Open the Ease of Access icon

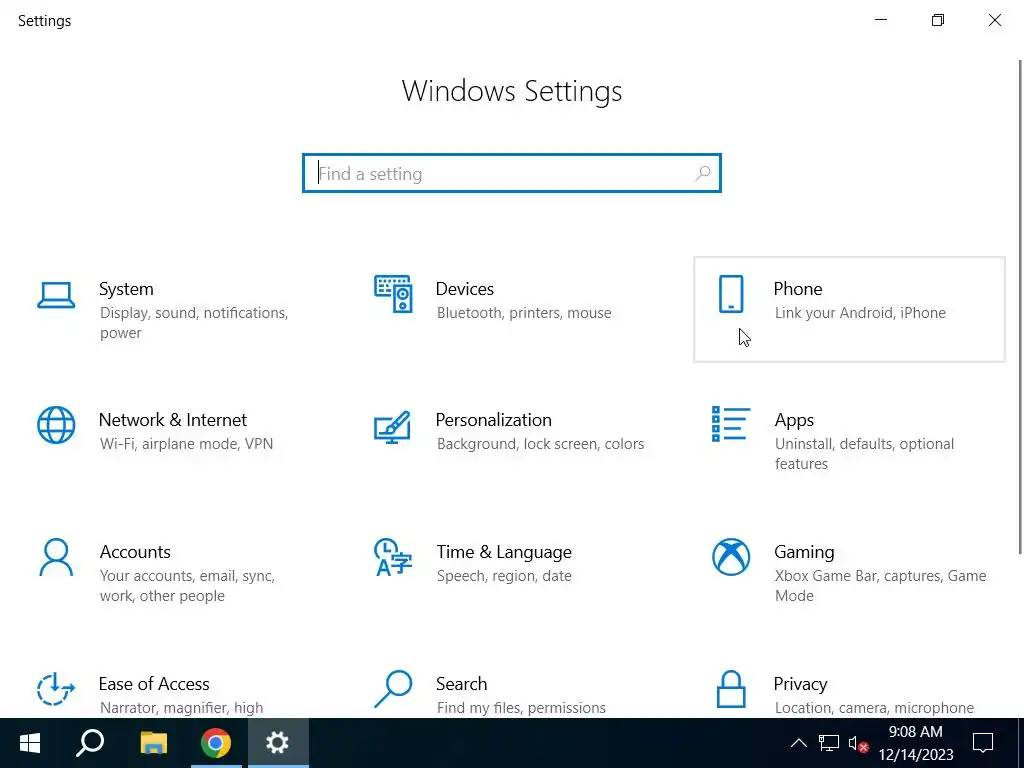point(56,689)
